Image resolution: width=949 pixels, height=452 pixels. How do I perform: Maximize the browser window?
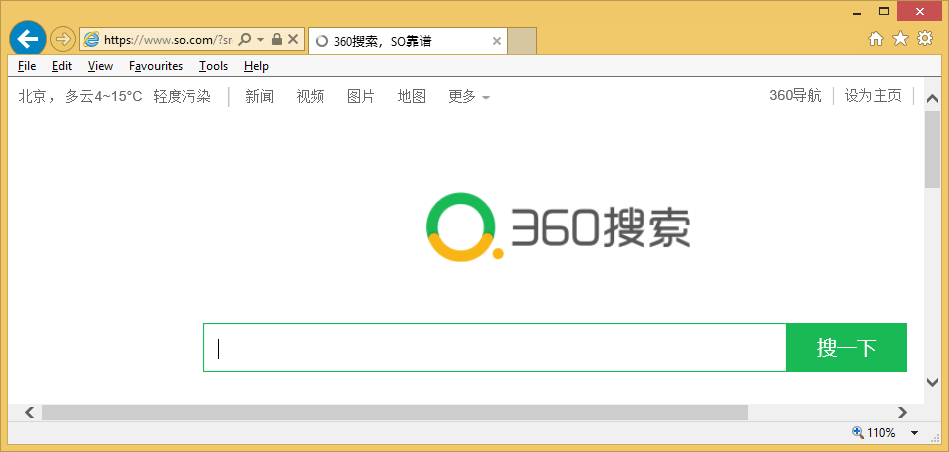[x=884, y=11]
